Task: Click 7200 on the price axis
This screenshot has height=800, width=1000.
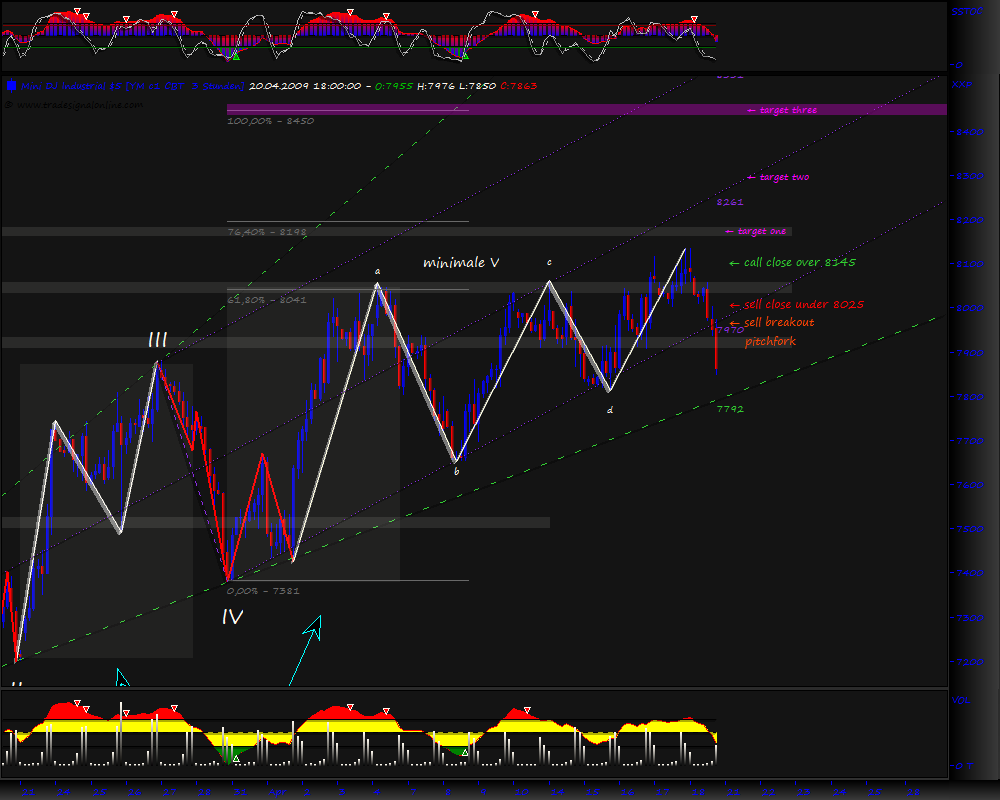Action: coord(969,662)
